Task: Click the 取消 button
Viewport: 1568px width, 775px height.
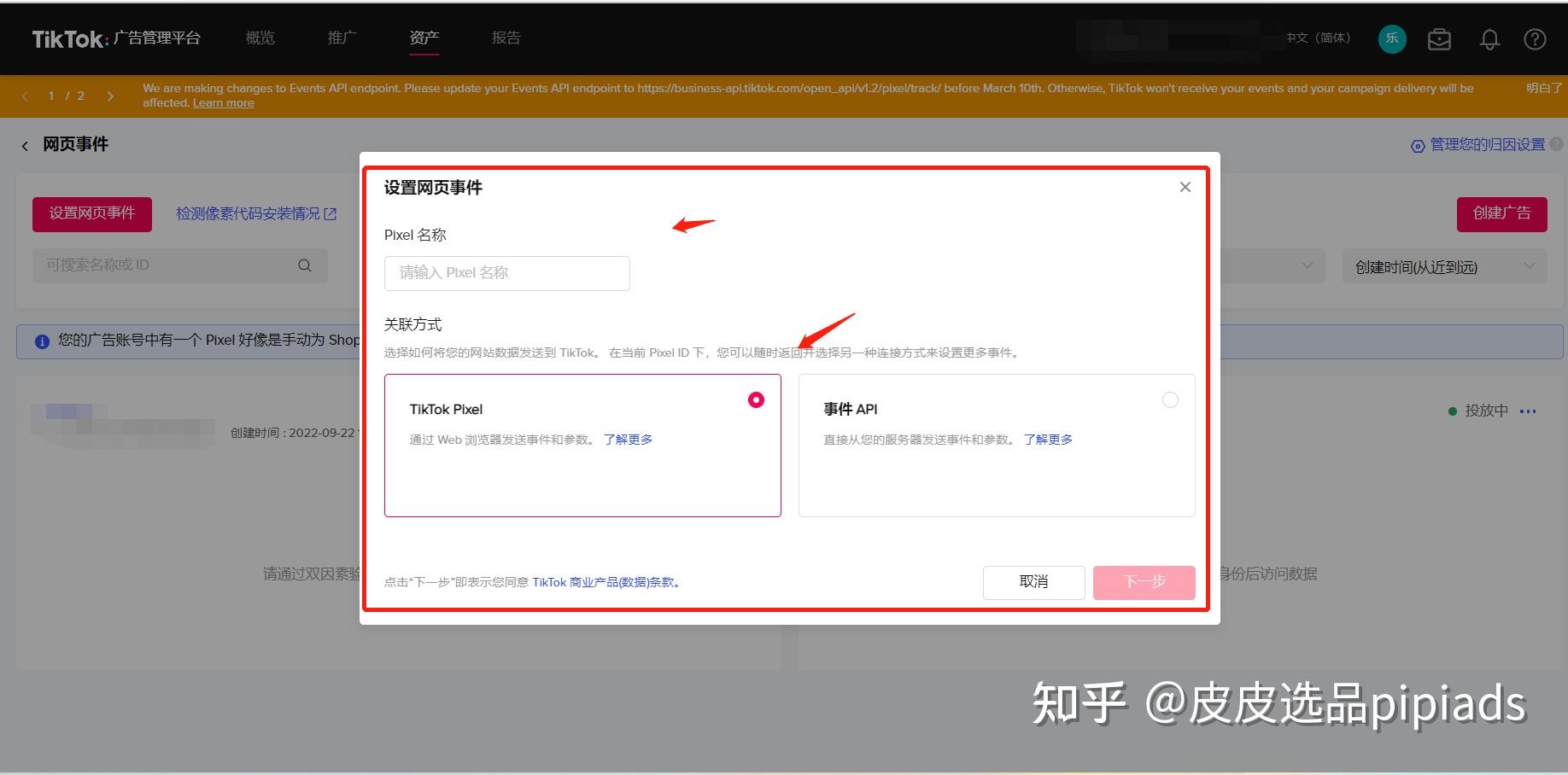Action: pyautogui.click(x=1033, y=582)
